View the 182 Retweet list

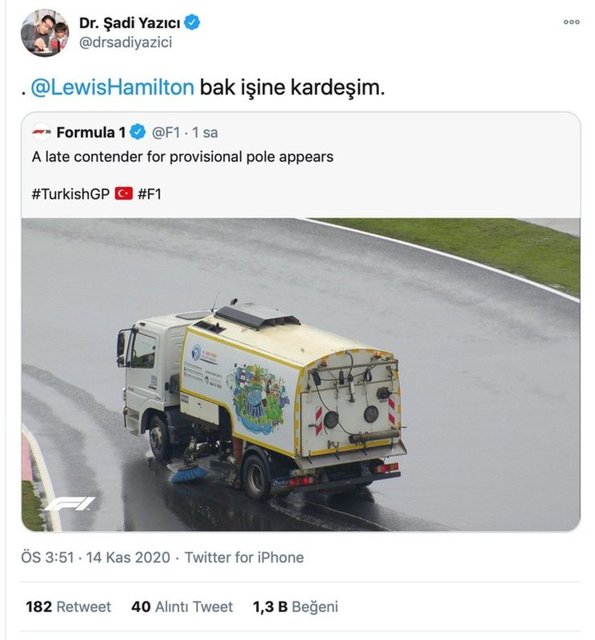coord(68,607)
